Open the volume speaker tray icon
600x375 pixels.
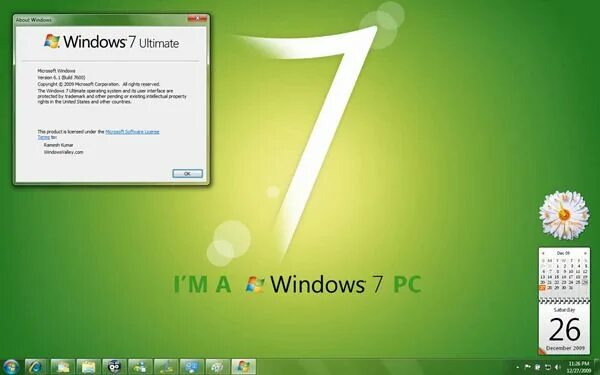coord(557,367)
